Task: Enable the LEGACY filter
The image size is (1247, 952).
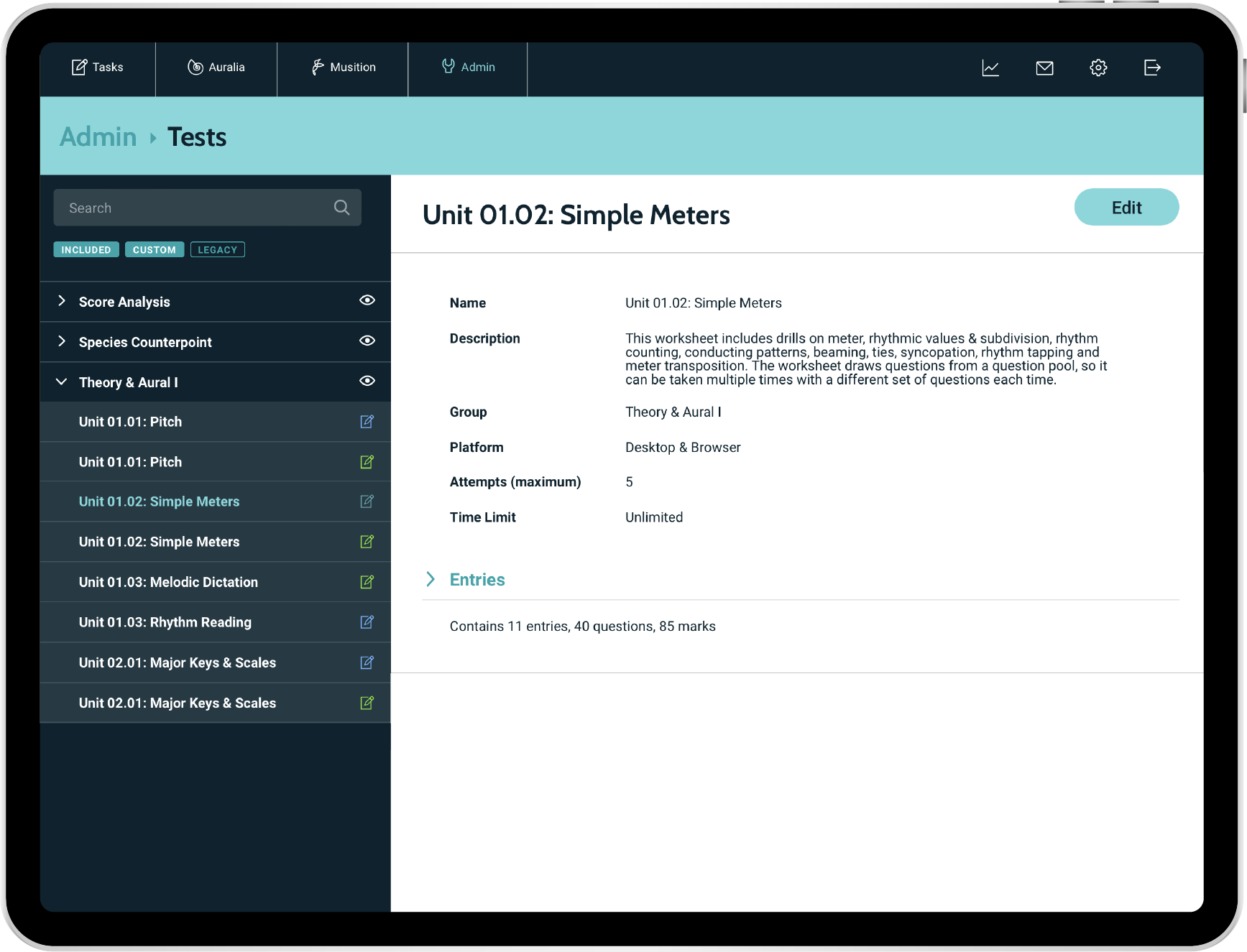Action: pos(217,249)
